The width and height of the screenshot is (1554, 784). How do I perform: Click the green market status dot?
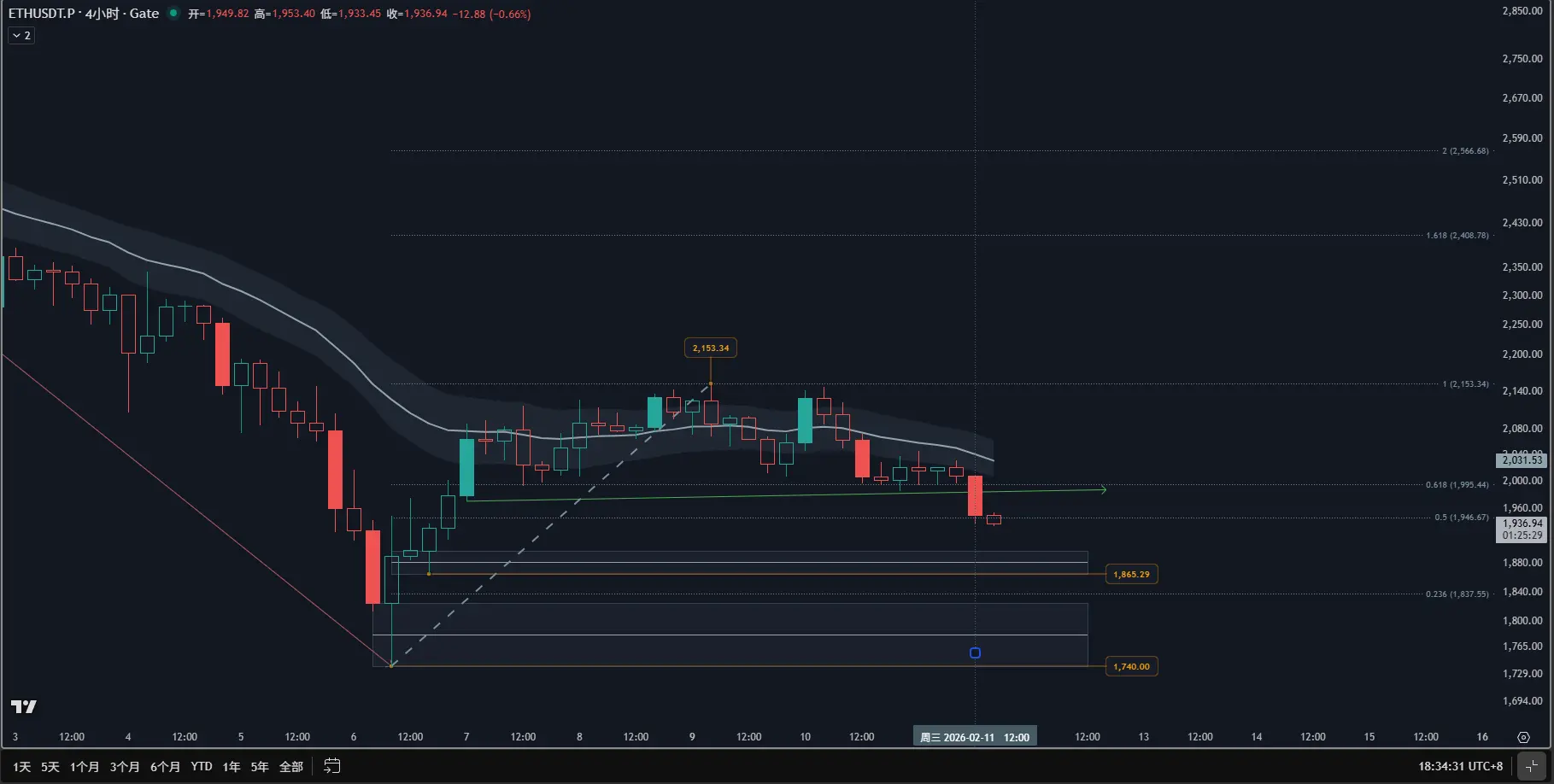[173, 14]
